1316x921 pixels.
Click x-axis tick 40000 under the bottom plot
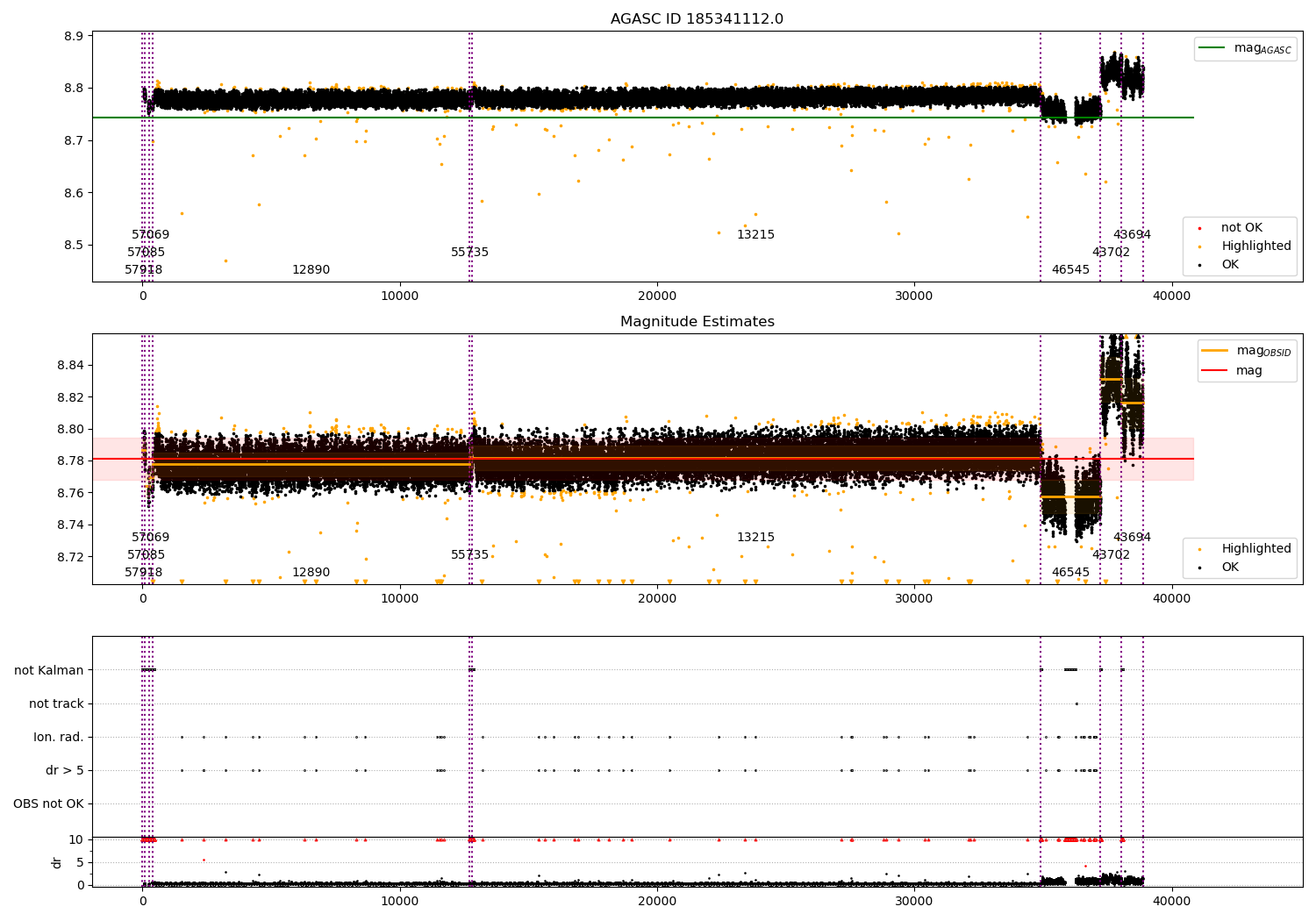click(x=1171, y=902)
